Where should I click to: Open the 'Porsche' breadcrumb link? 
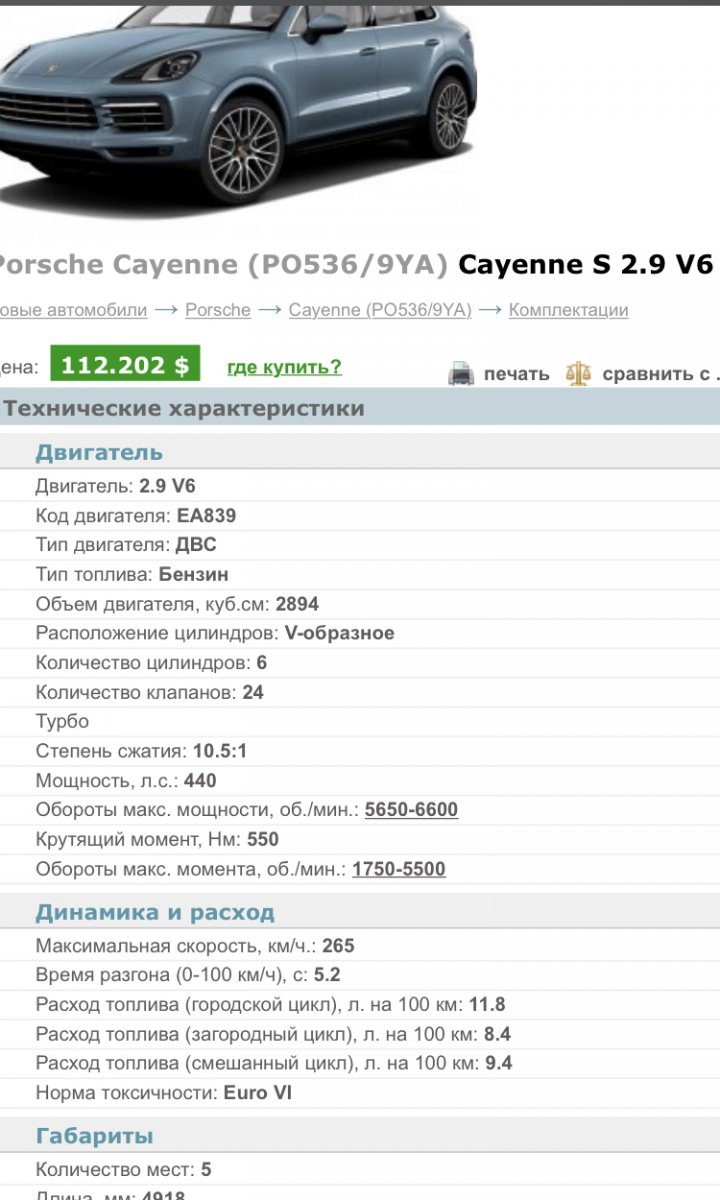218,310
